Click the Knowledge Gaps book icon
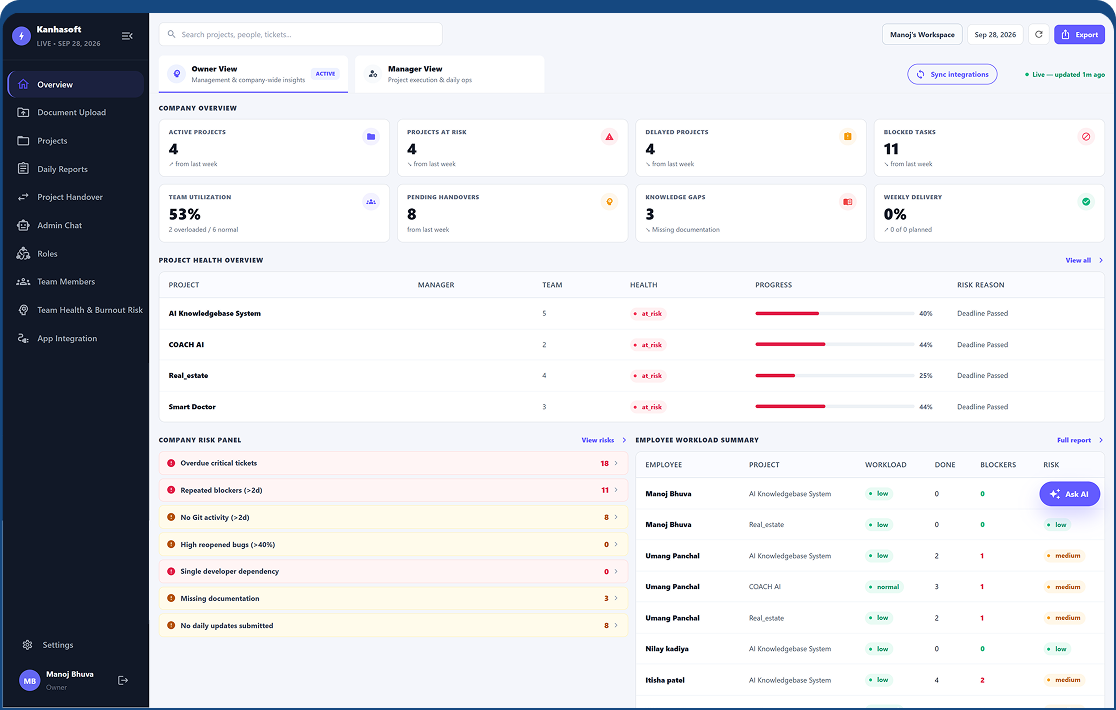This screenshot has width=1116, height=710. coord(848,202)
